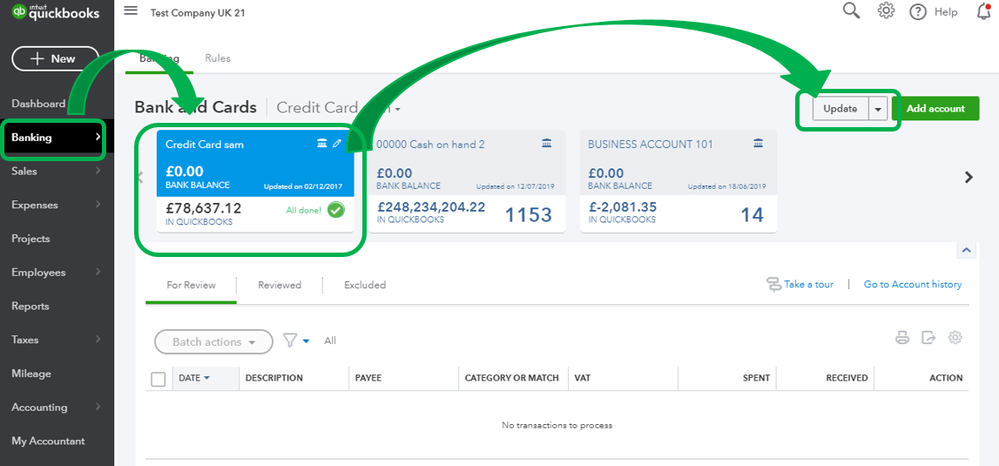Collapse the account cards panel

[967, 251]
